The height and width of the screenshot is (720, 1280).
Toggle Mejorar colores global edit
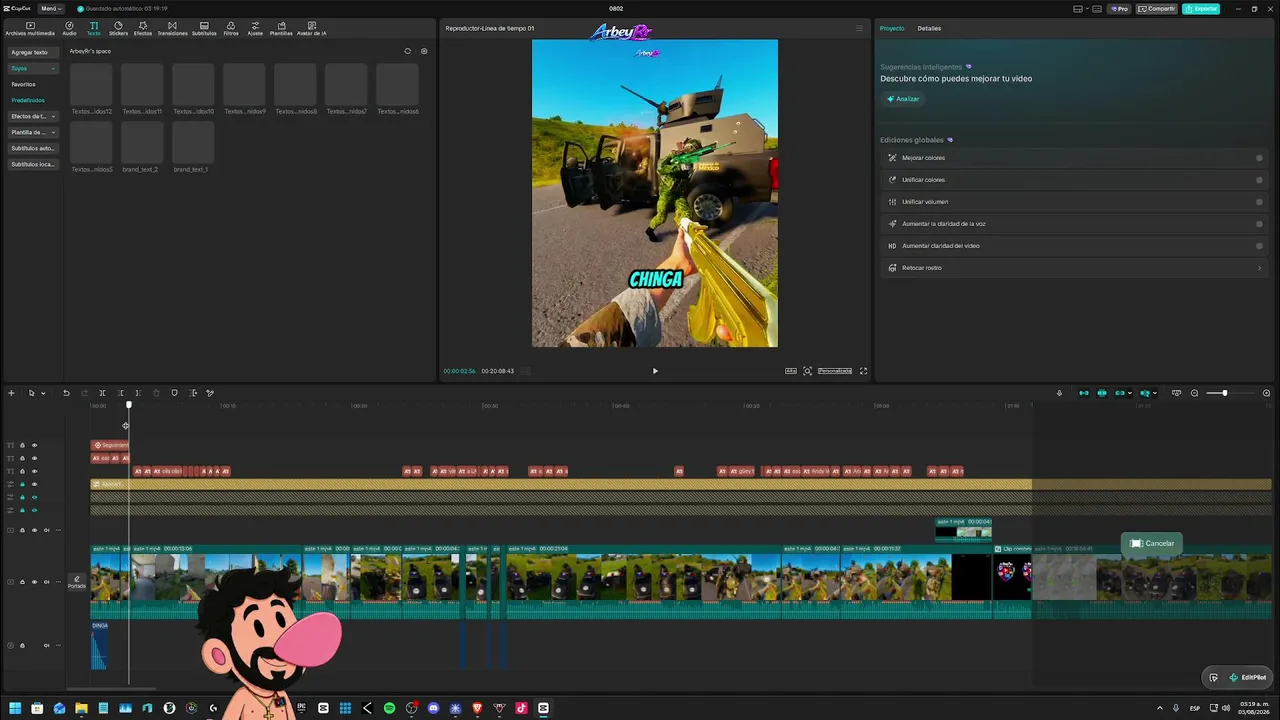pos(1259,158)
